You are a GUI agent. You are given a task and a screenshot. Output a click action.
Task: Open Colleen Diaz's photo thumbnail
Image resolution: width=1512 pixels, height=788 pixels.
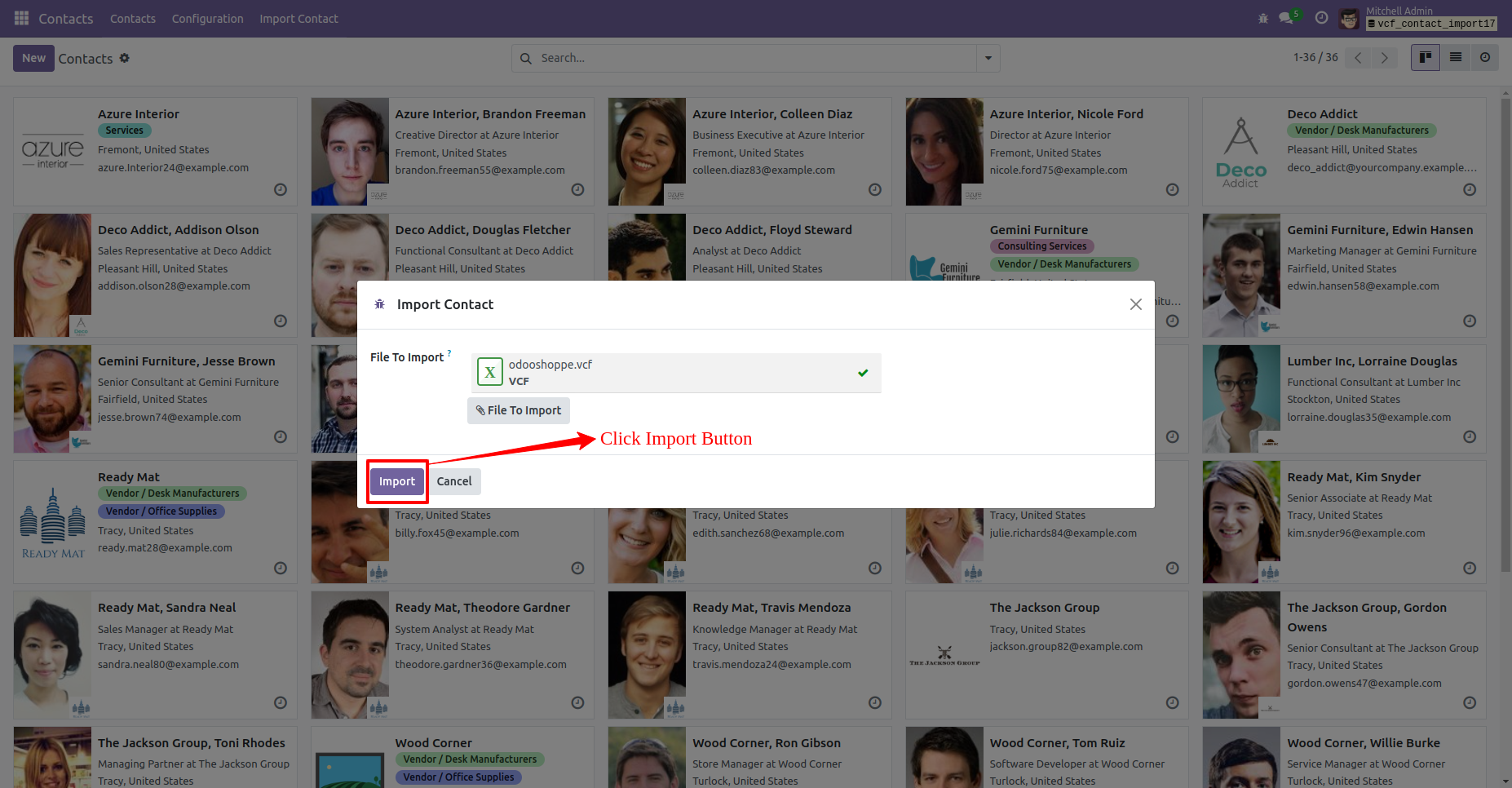pos(647,152)
